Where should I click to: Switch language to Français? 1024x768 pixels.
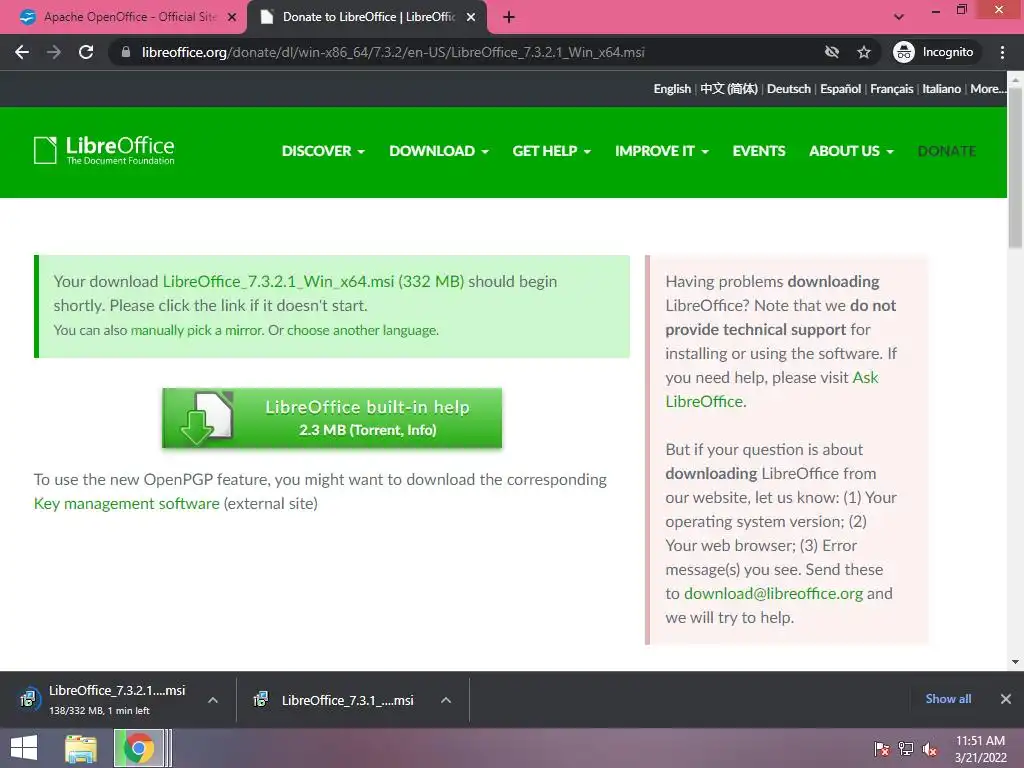(891, 89)
